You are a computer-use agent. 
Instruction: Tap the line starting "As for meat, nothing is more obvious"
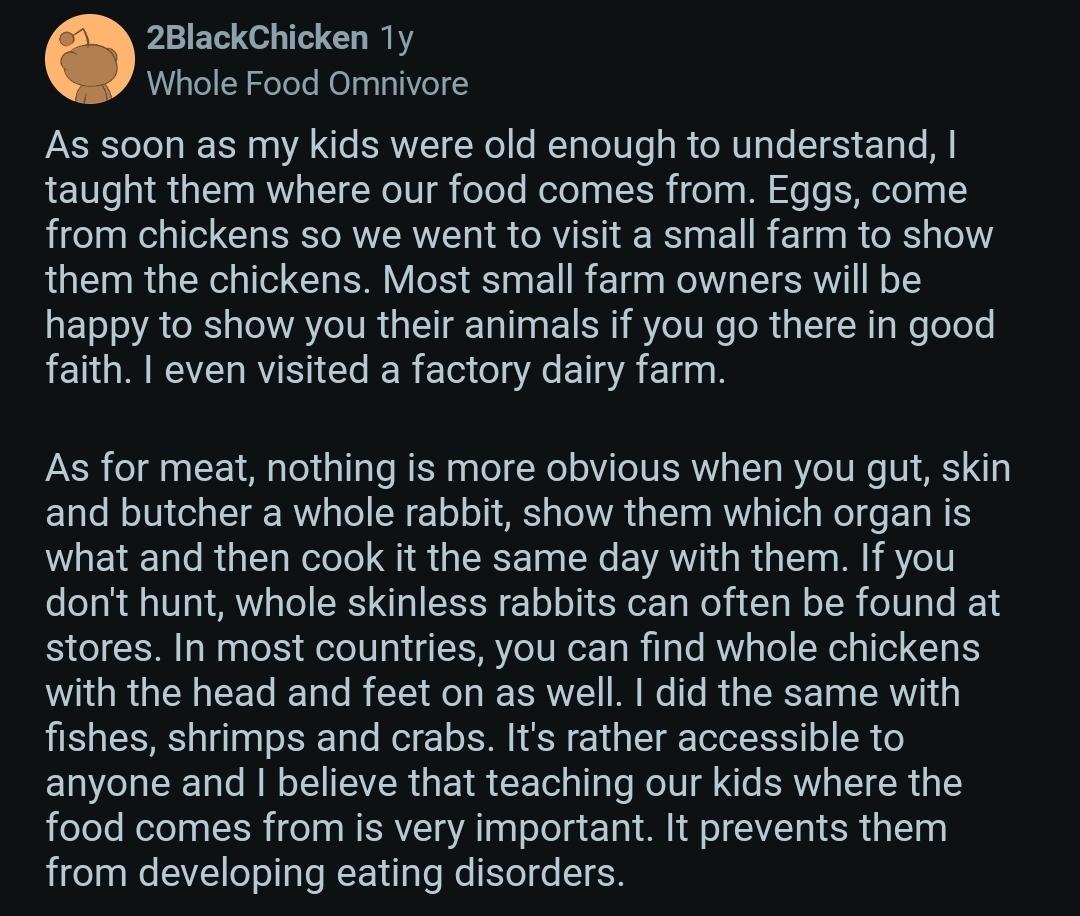(527, 468)
